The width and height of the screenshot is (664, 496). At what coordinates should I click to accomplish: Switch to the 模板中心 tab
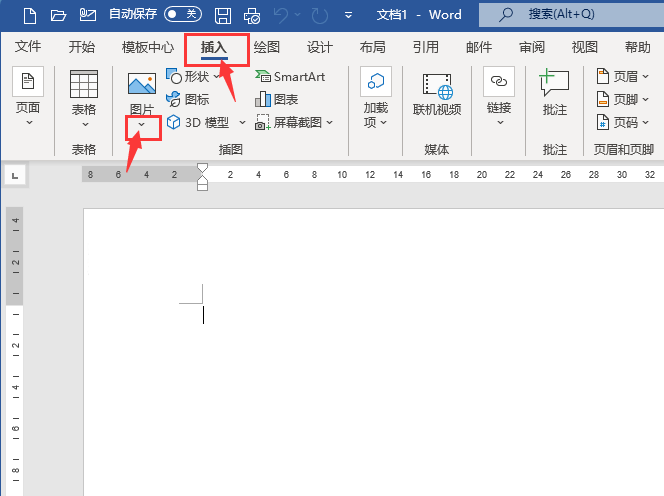(148, 47)
